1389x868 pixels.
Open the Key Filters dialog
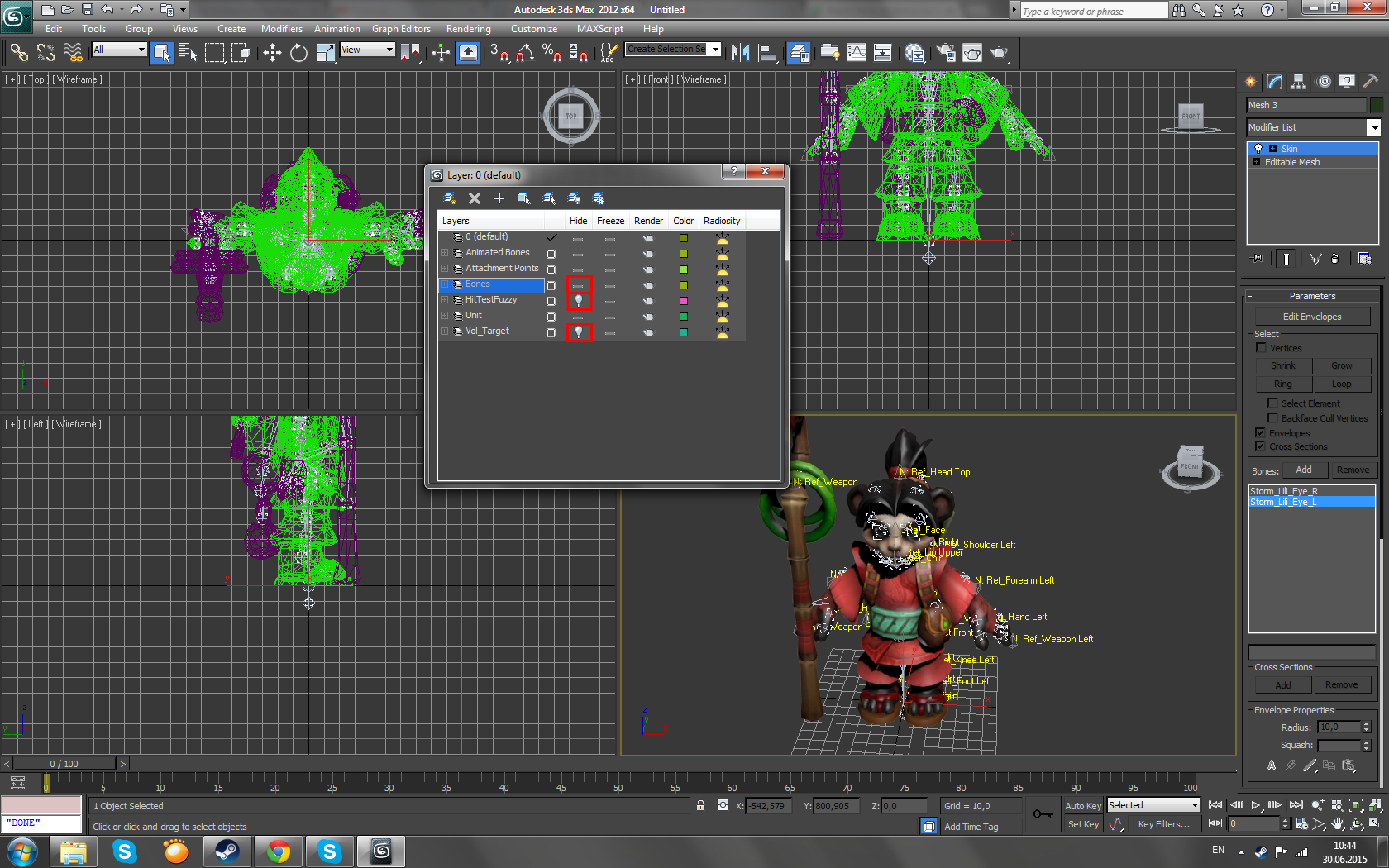coord(1163,824)
